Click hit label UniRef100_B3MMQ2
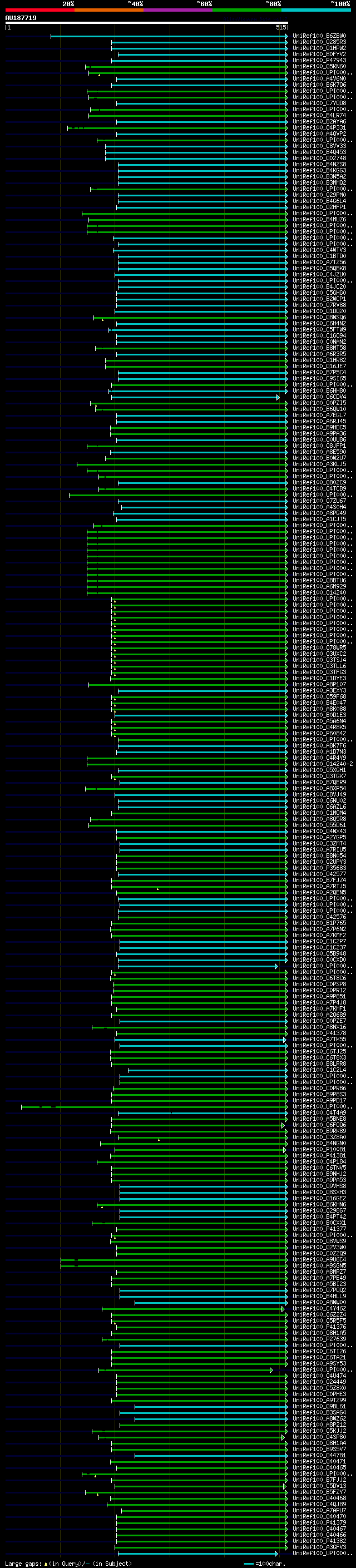This screenshot has width=356, height=1568. tap(319, 182)
